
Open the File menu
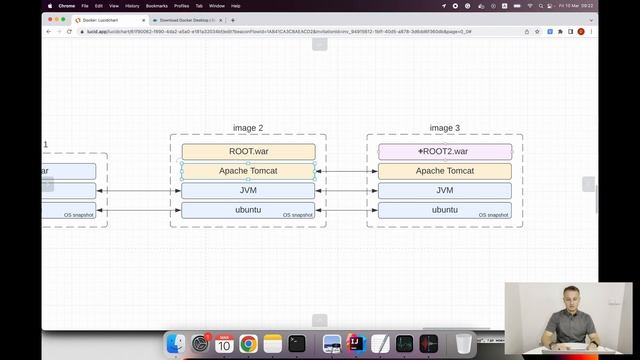[85, 6]
